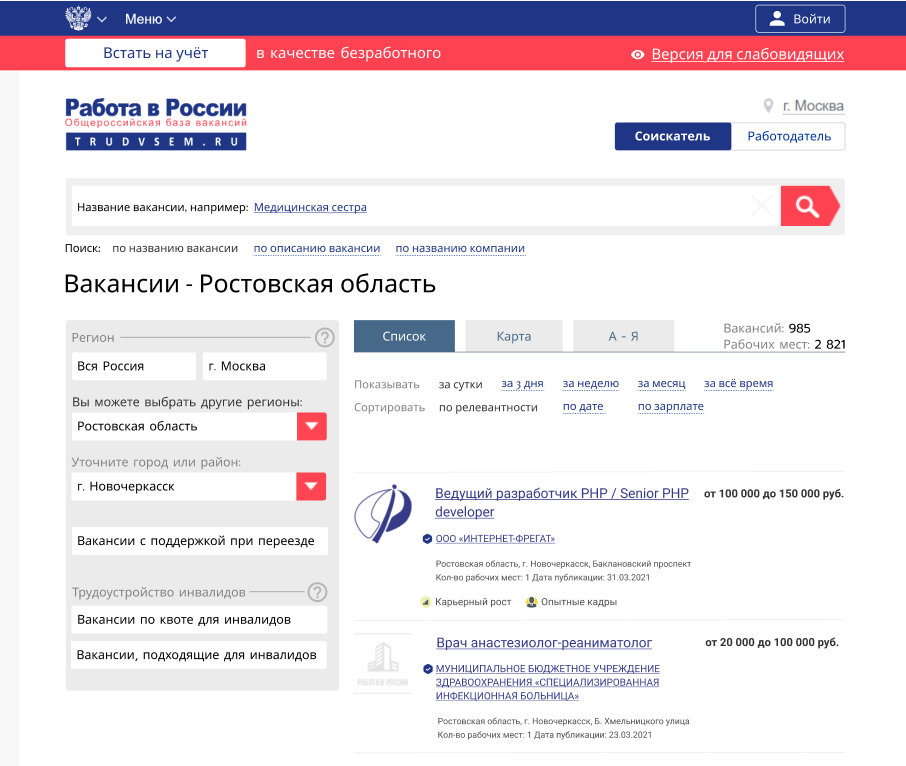Image resolution: width=906 pixels, height=766 pixels.
Task: Enable Вакансии, подходящие для инвалидов filter
Action: coord(197,655)
